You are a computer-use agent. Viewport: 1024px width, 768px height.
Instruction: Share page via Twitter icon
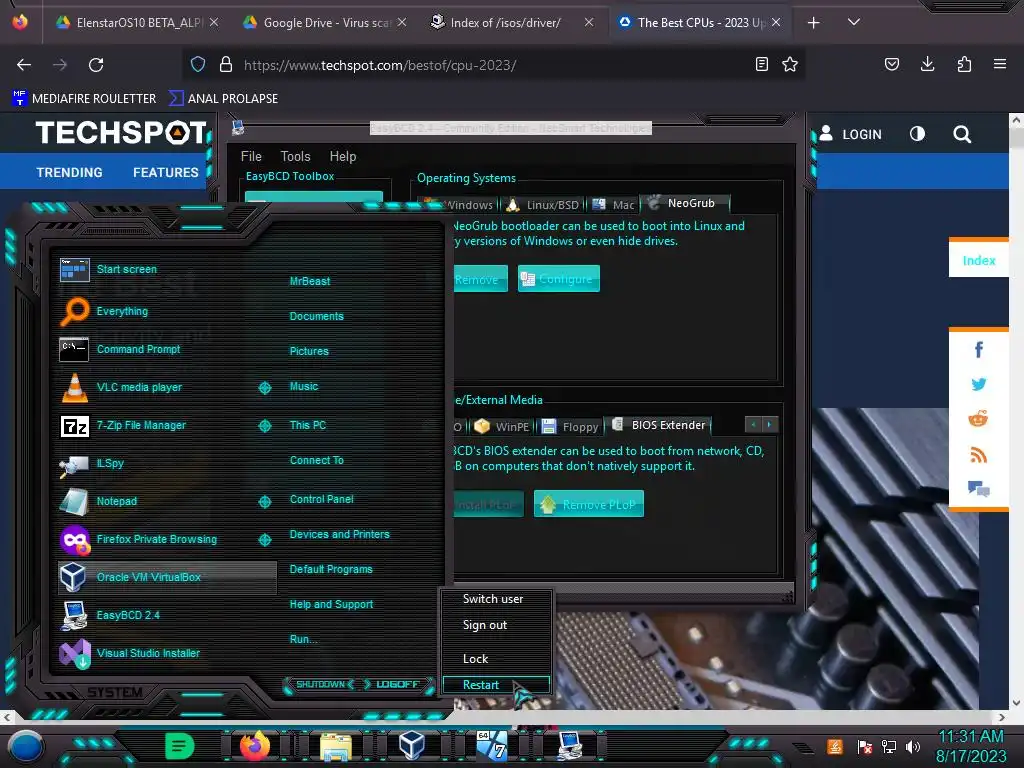(978, 384)
